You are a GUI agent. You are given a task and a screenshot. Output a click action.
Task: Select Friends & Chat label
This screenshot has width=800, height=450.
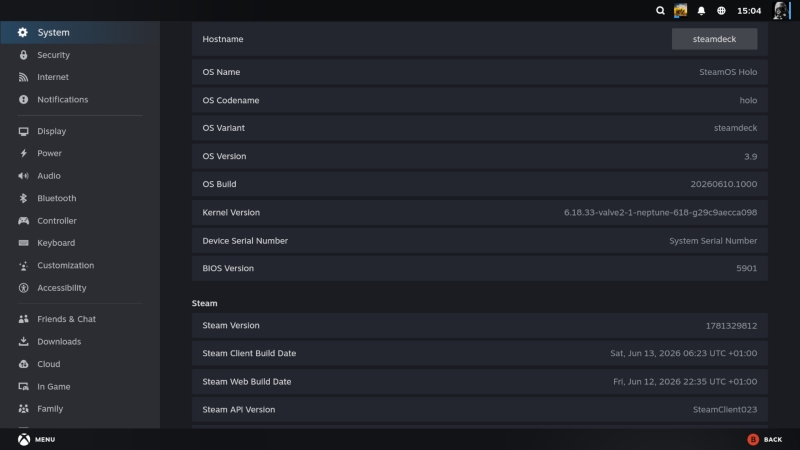point(66,319)
